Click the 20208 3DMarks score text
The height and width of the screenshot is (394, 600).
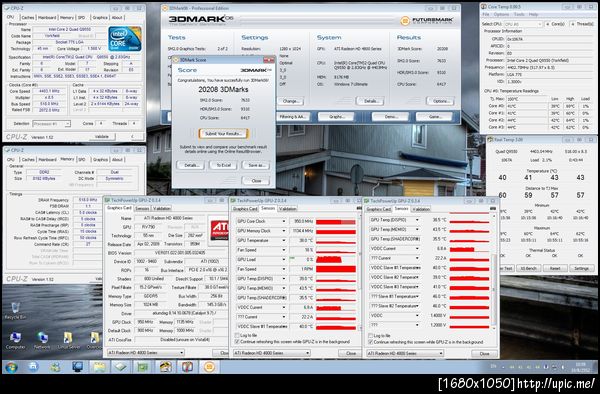pos(223,90)
